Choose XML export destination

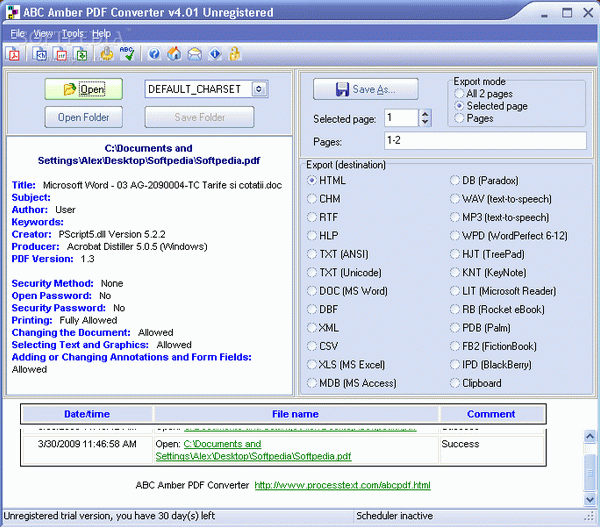pyautogui.click(x=323, y=328)
